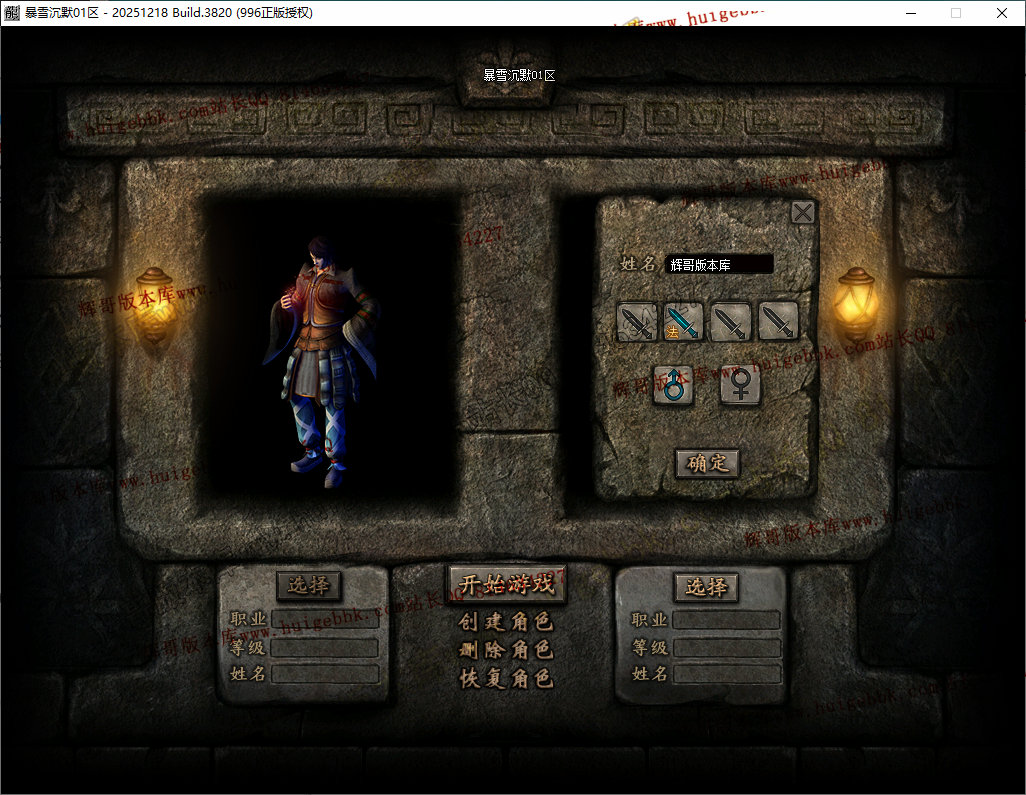
Task: Select the first sword class icon
Action: (x=637, y=321)
